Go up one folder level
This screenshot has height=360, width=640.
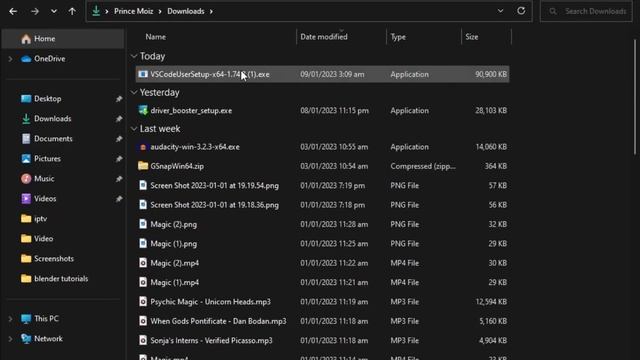(72, 11)
